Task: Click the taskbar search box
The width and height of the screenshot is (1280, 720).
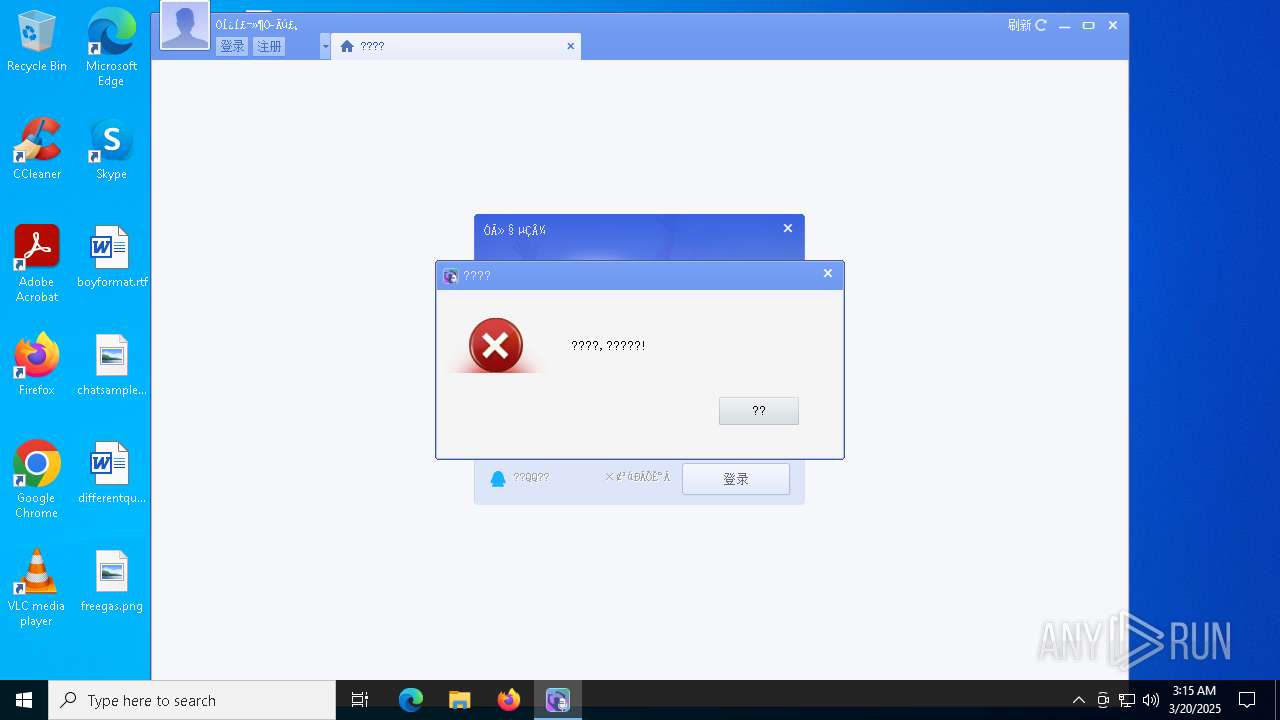Action: point(192,700)
